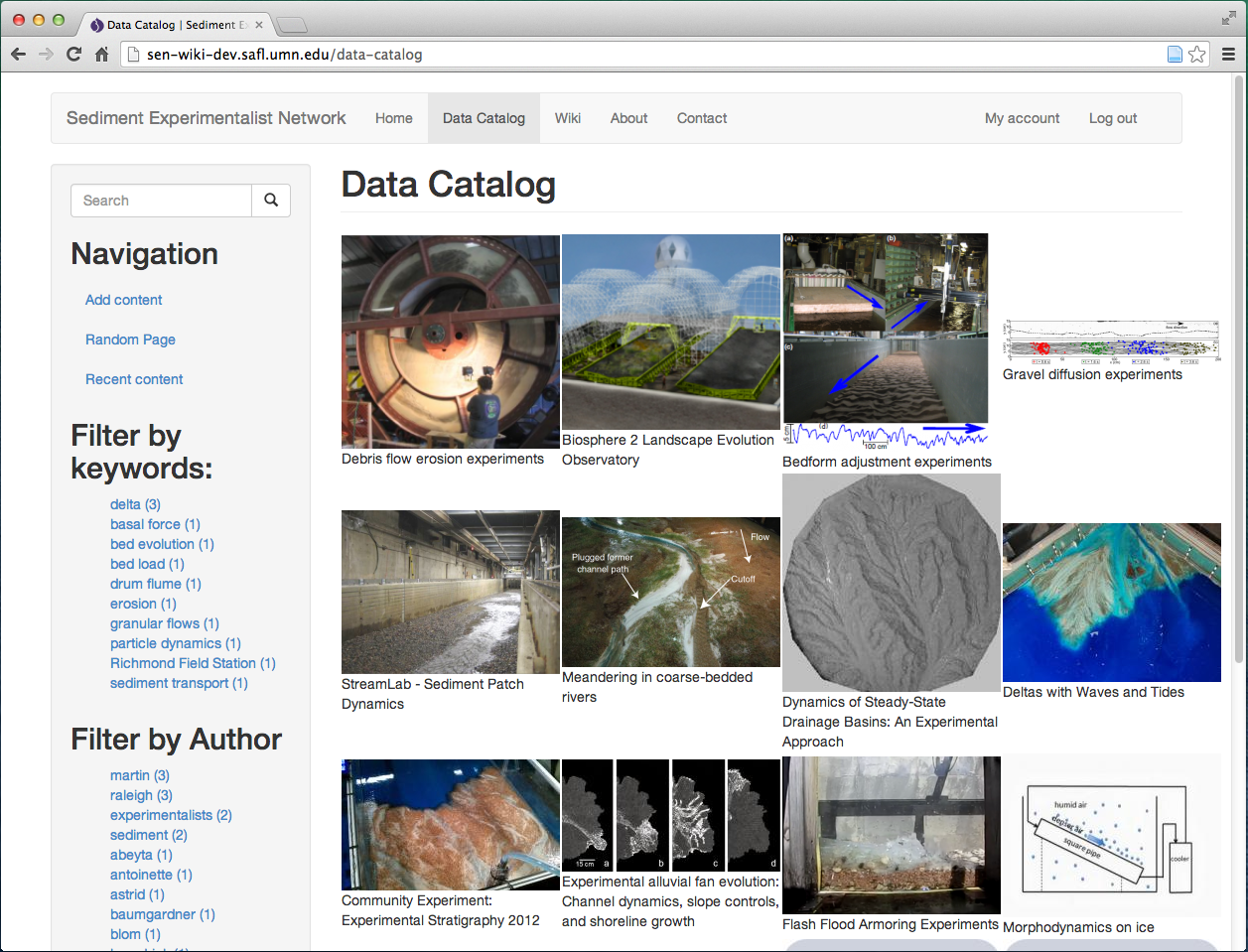Filter by author abeyta (1)
Screen dimensions: 1248x952
point(141,855)
